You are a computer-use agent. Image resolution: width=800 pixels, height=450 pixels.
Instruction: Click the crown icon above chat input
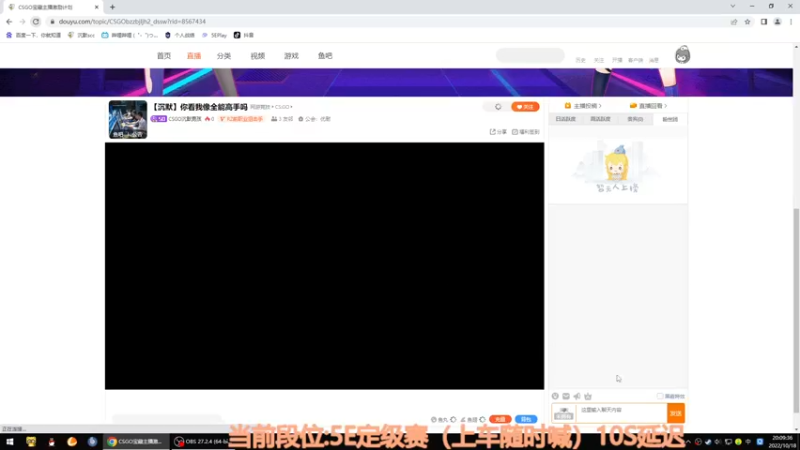[x=588, y=396]
